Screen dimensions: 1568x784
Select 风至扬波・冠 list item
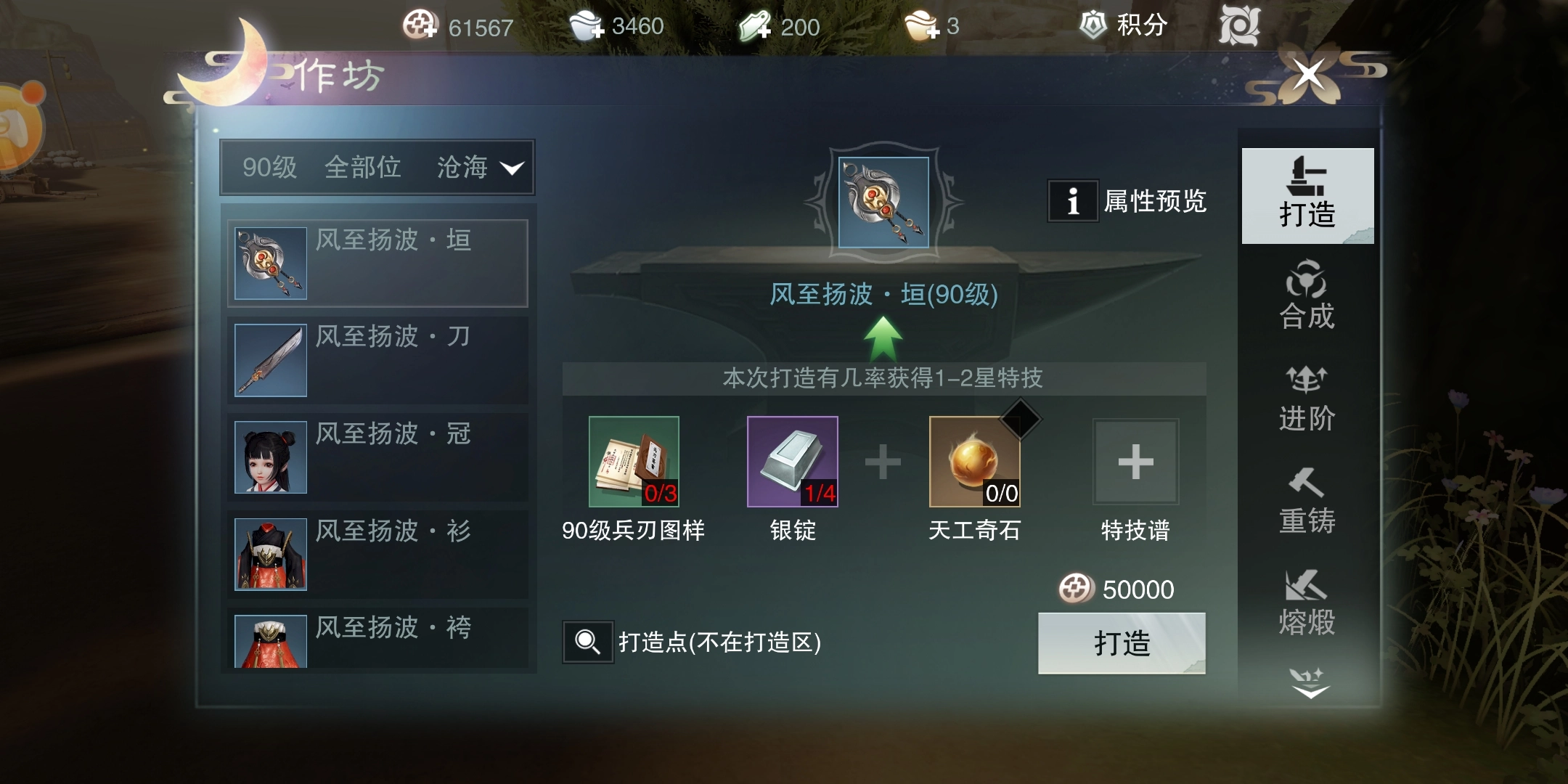click(x=377, y=457)
